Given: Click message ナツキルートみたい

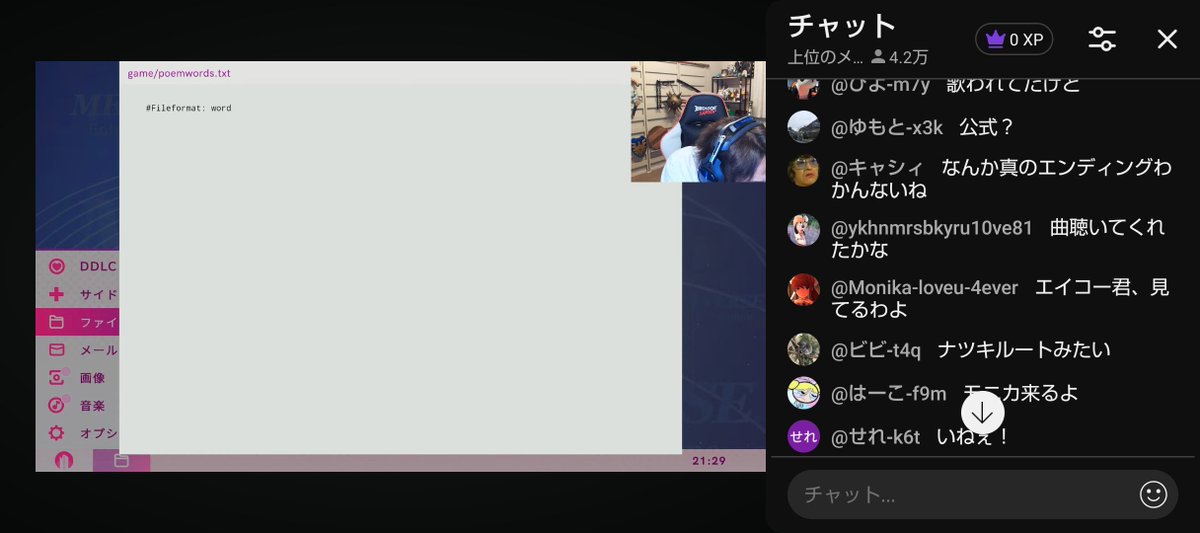Looking at the screenshot, I should (x=1024, y=349).
